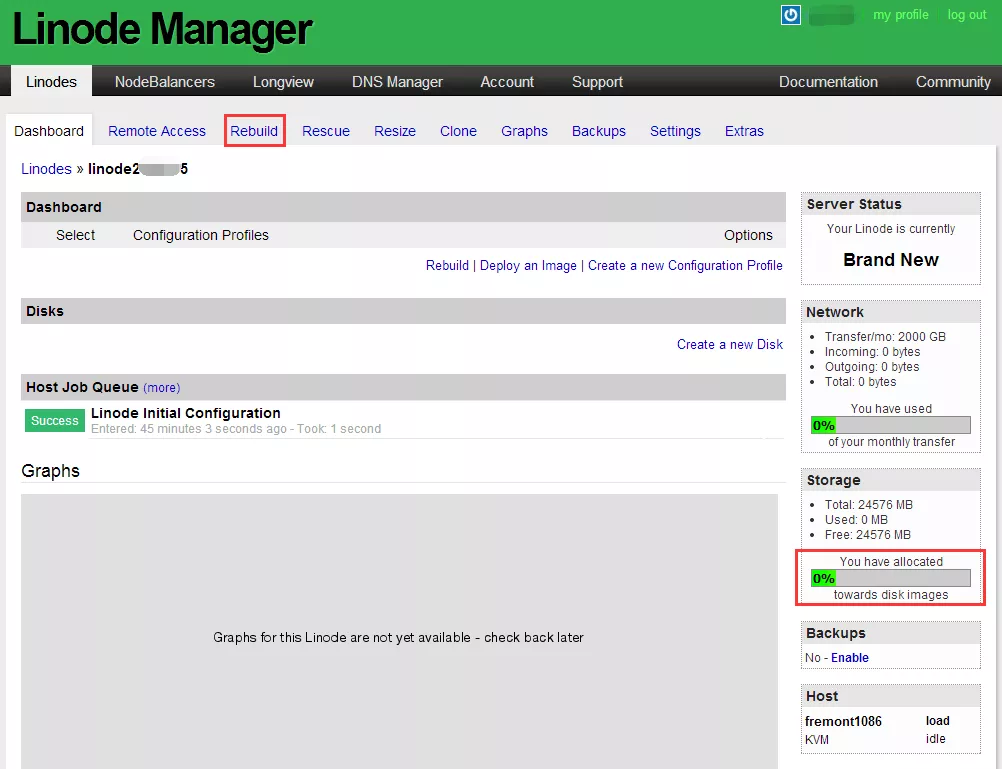1002x769 pixels.
Task: Click the Linode Manager logo title
Action: click(162, 29)
